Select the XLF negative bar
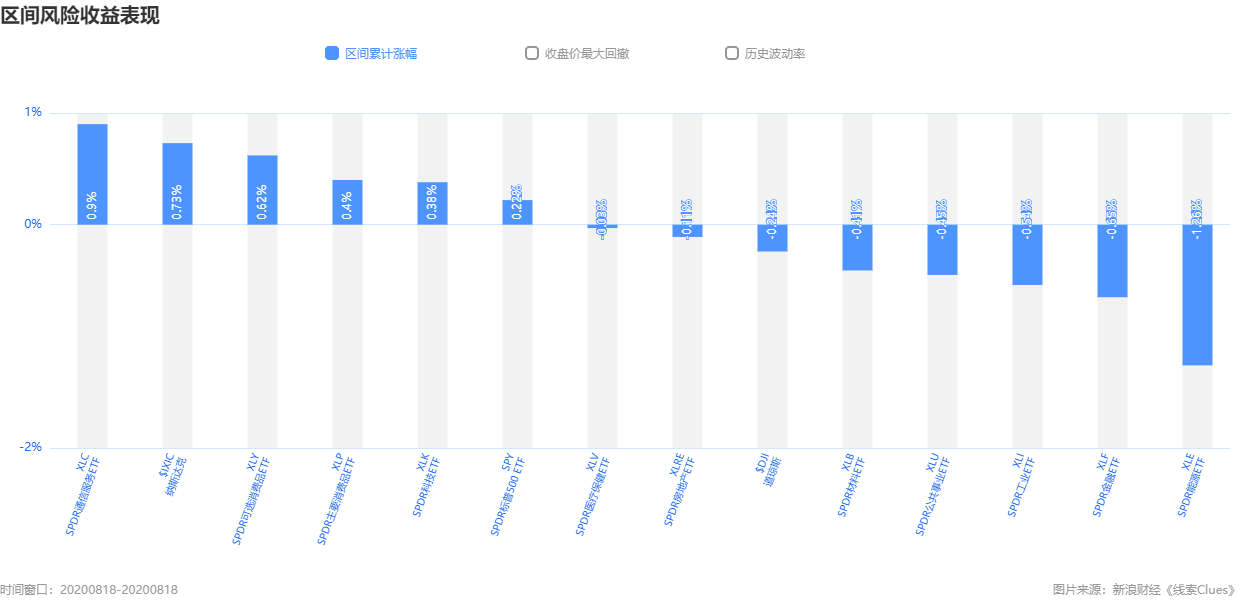 [x=1112, y=261]
